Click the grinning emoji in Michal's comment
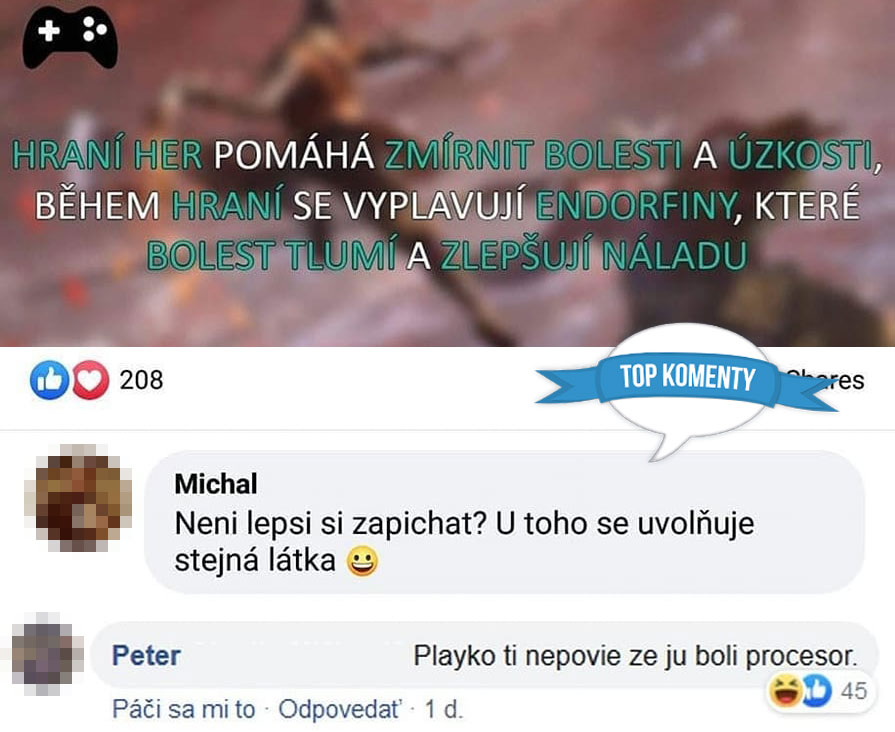 362,561
